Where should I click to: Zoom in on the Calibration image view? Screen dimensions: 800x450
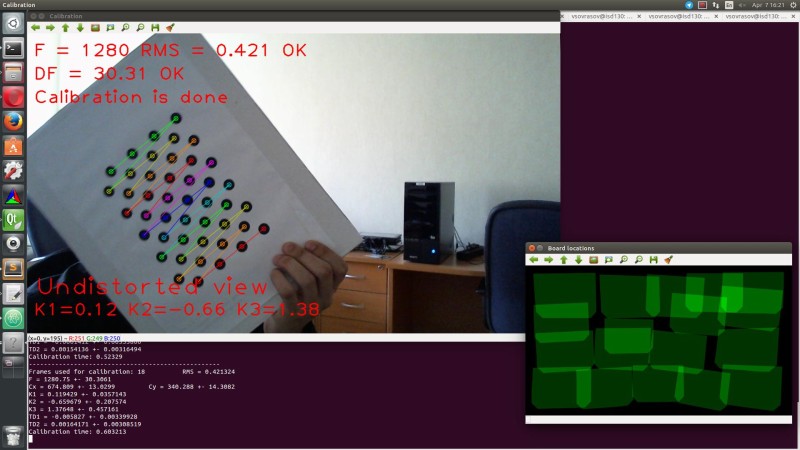point(125,28)
